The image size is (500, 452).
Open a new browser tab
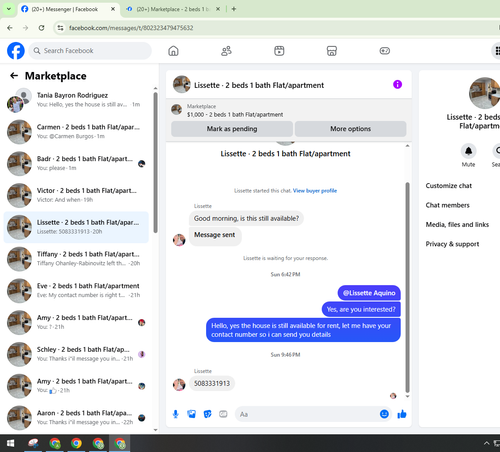coord(234,9)
